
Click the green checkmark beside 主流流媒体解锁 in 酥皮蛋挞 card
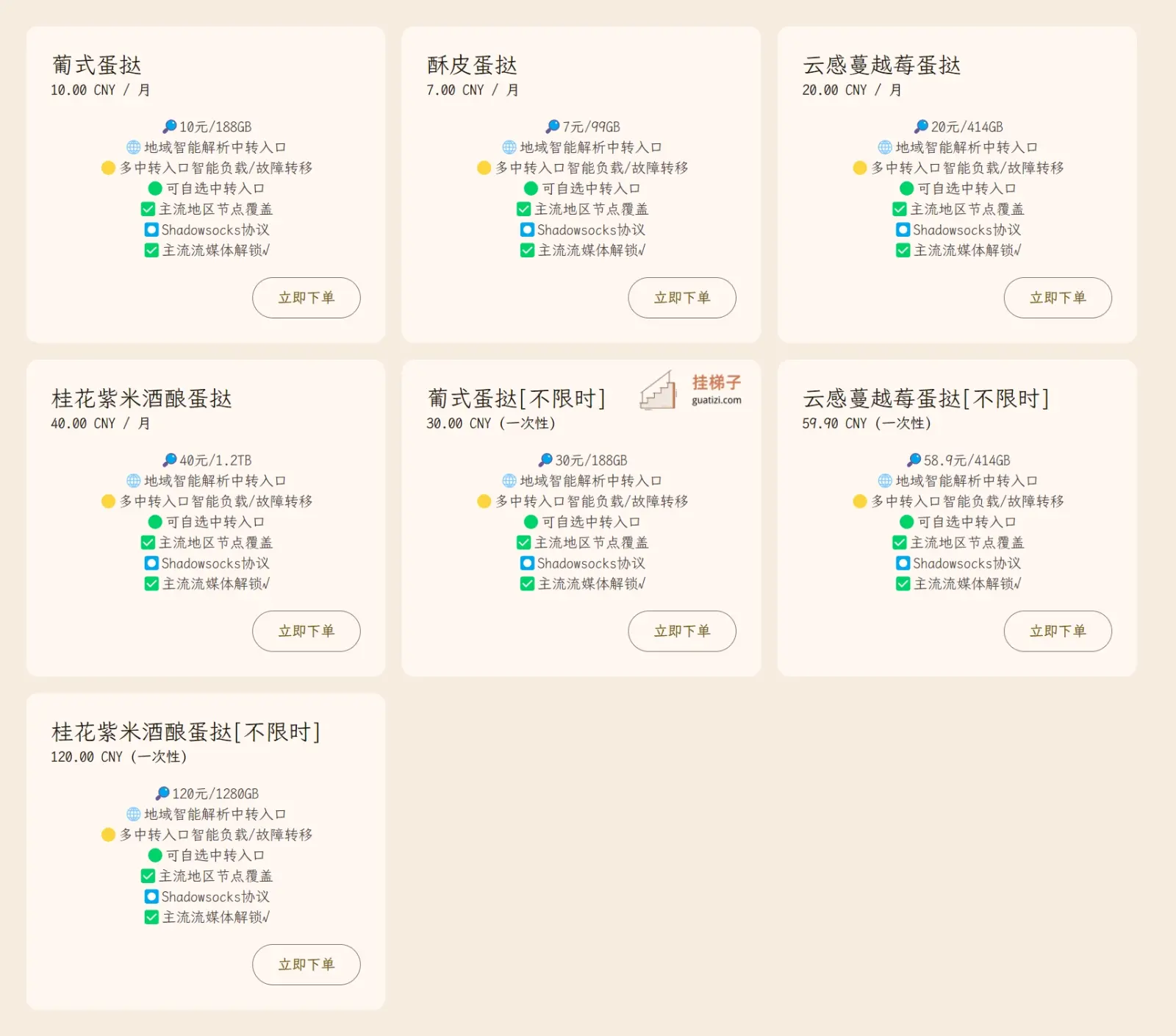pyautogui.click(x=527, y=250)
